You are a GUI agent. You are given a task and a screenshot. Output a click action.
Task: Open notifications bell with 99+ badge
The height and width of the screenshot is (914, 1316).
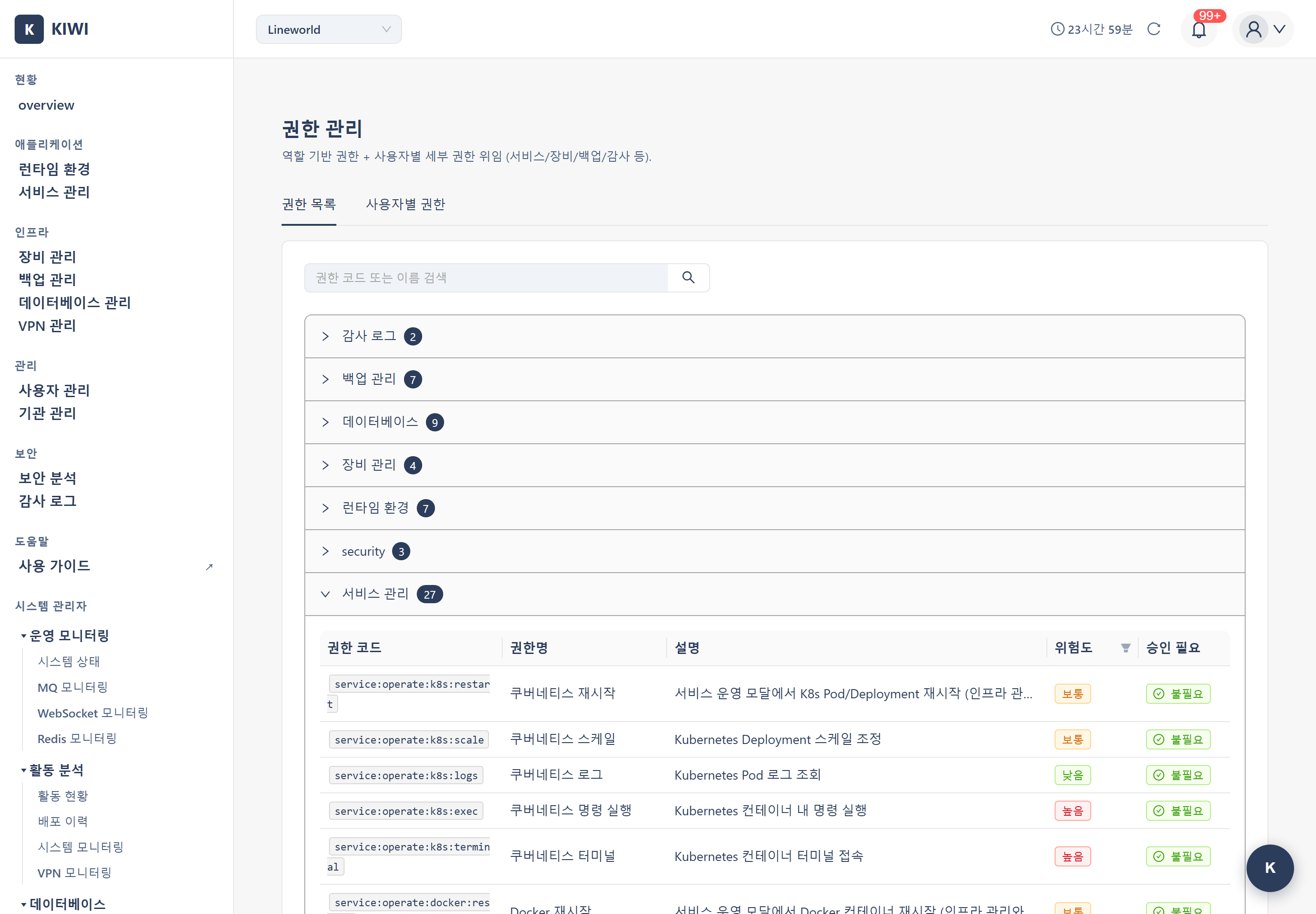1199,29
